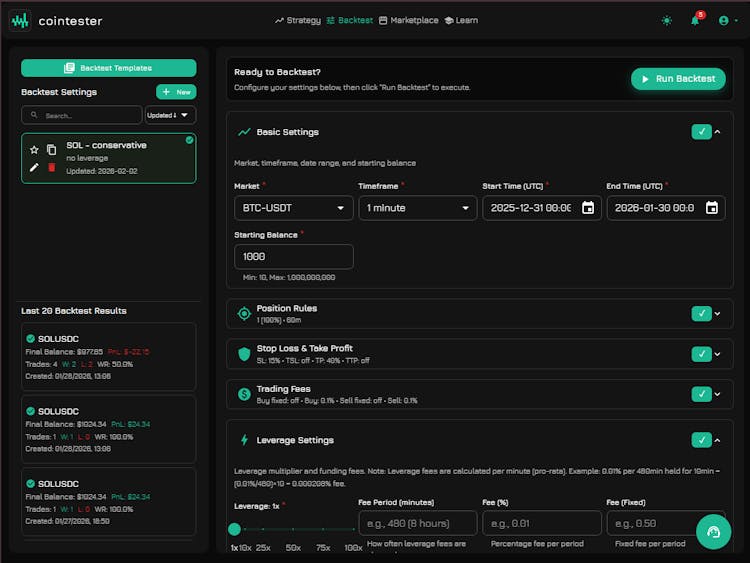Image resolution: width=750 pixels, height=563 pixels.
Task: Open the user account menu icon
Action: coord(724,20)
